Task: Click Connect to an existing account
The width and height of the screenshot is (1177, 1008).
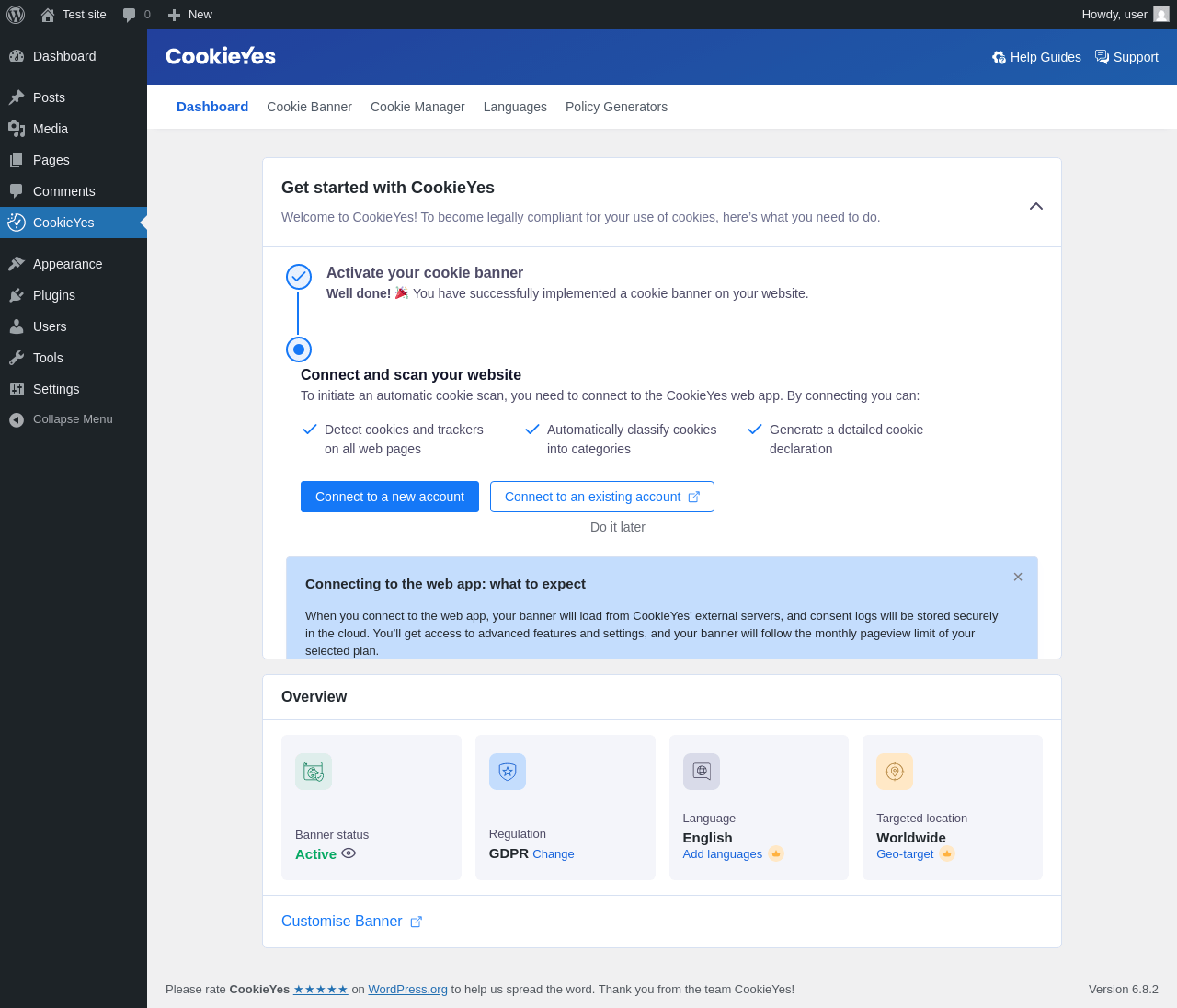Action: [602, 497]
